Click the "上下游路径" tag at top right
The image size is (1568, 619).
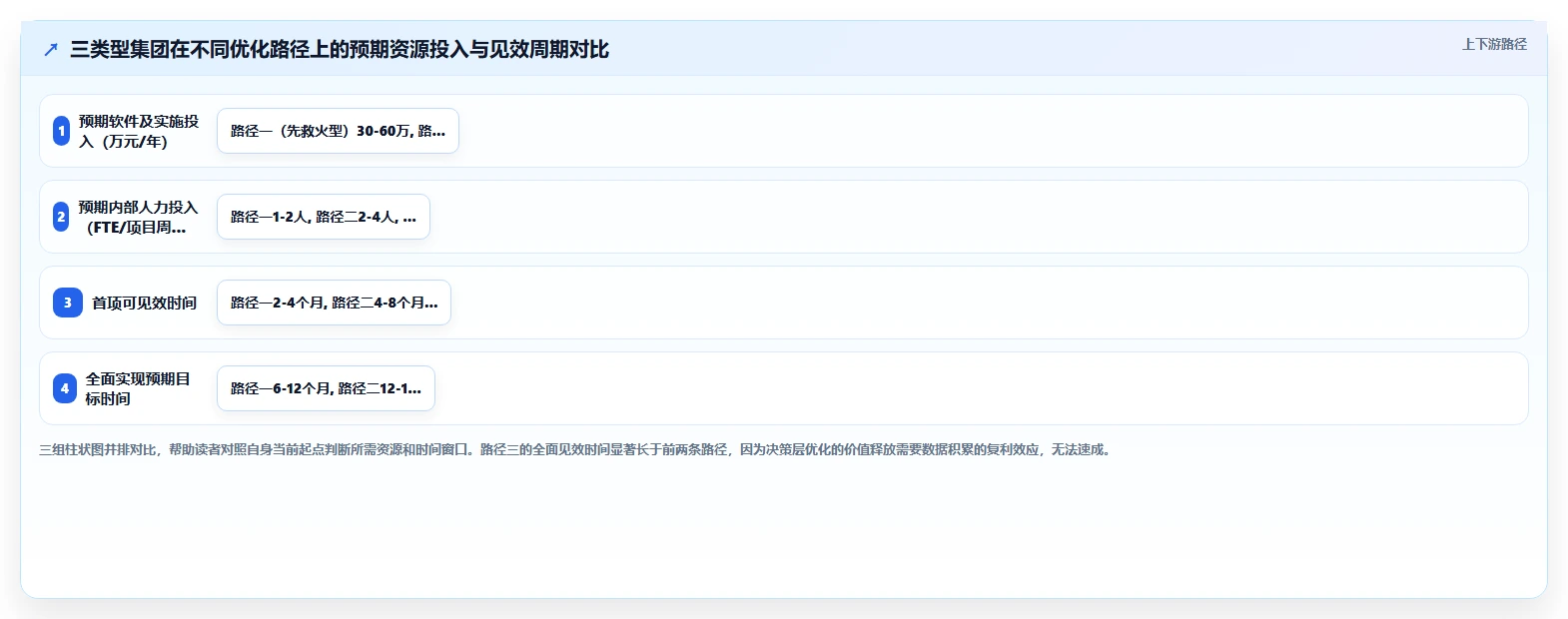(x=1494, y=44)
